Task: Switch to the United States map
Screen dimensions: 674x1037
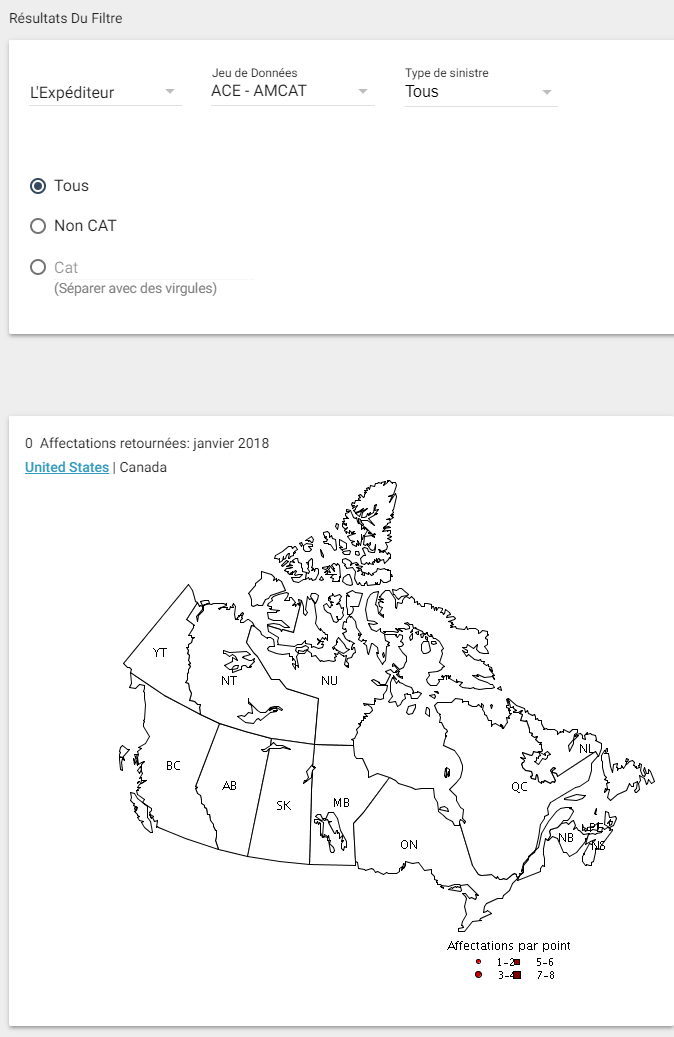Action: [67, 468]
